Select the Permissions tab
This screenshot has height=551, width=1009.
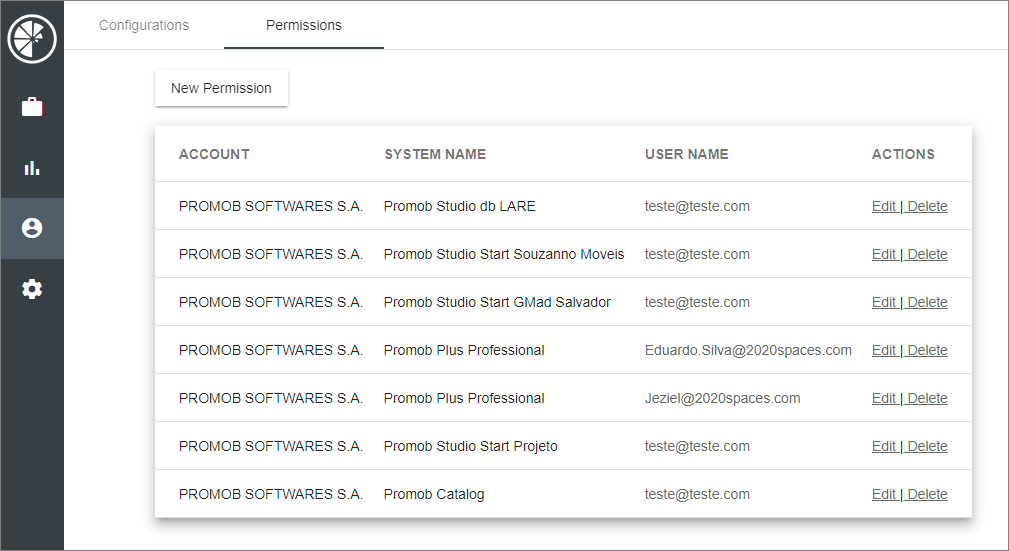pyautogui.click(x=304, y=25)
